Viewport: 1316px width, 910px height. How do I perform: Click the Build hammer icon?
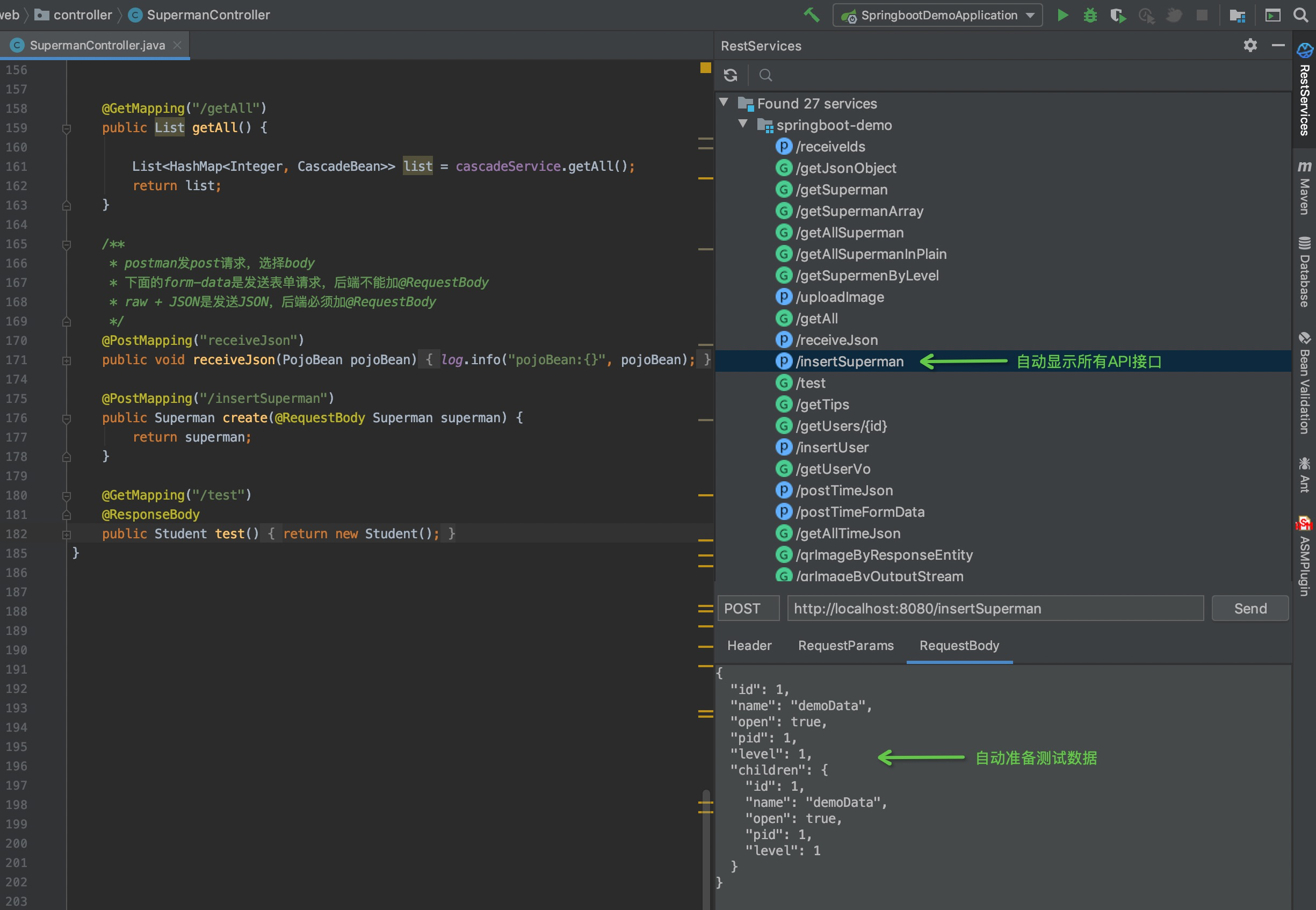point(812,15)
